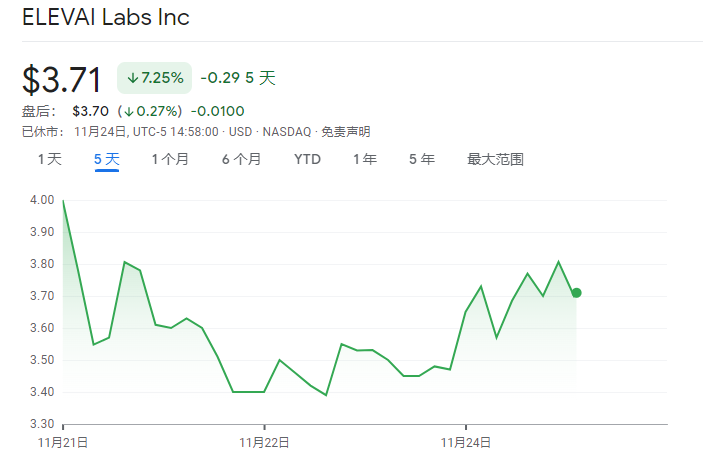This screenshot has height=460, width=703.
Task: Click the 11月21日 x-axis date label
Action: 63,443
